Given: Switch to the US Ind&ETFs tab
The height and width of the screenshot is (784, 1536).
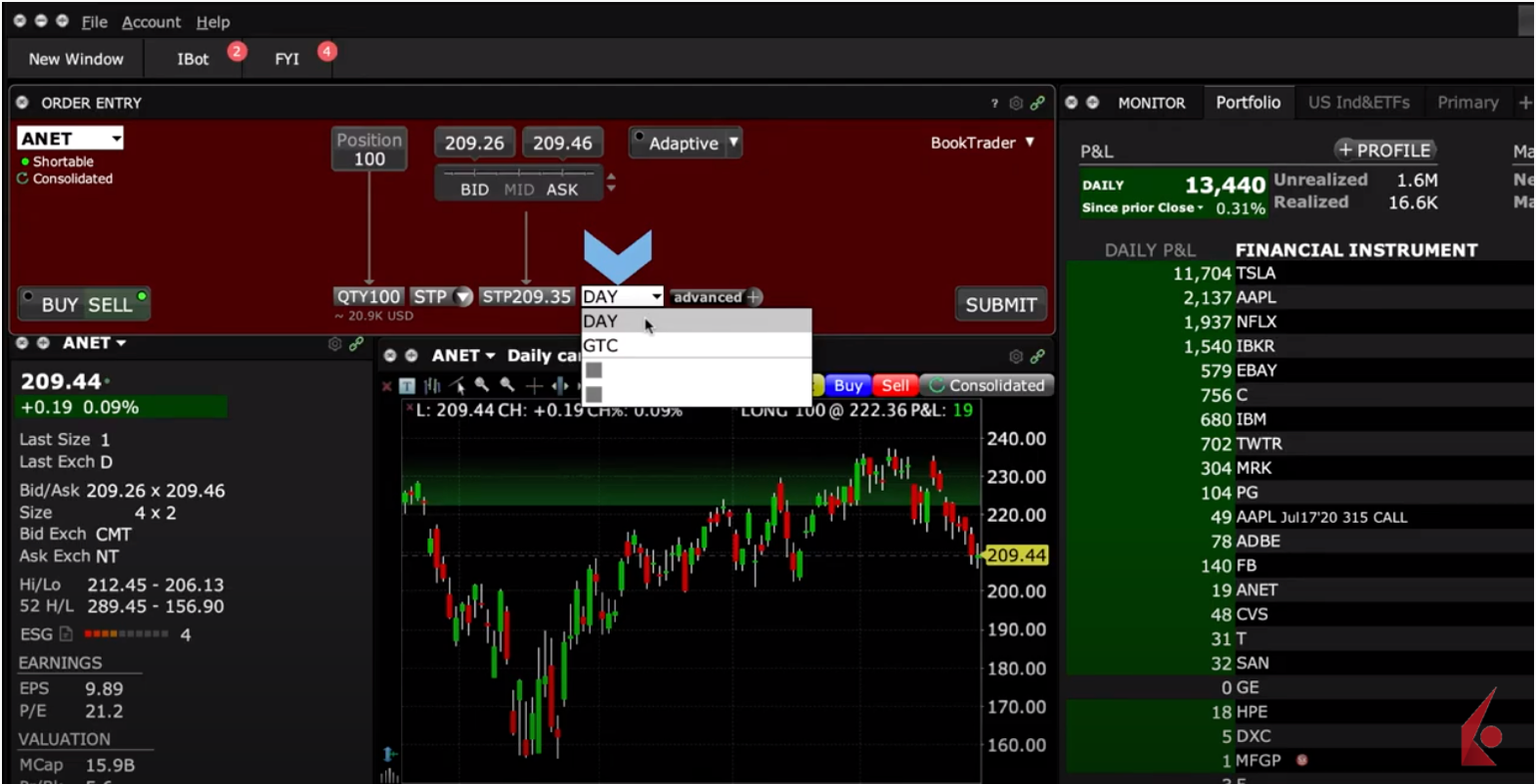Looking at the screenshot, I should pyautogui.click(x=1358, y=102).
